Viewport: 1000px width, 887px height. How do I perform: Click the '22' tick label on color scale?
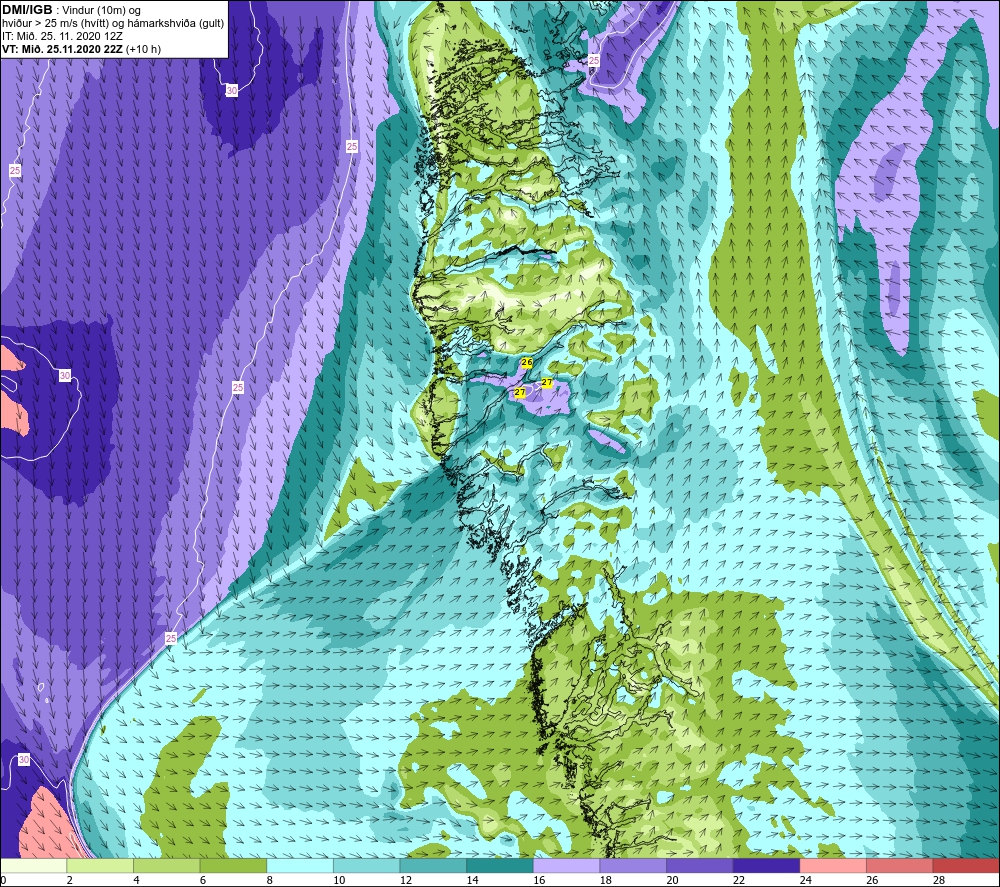[739, 881]
